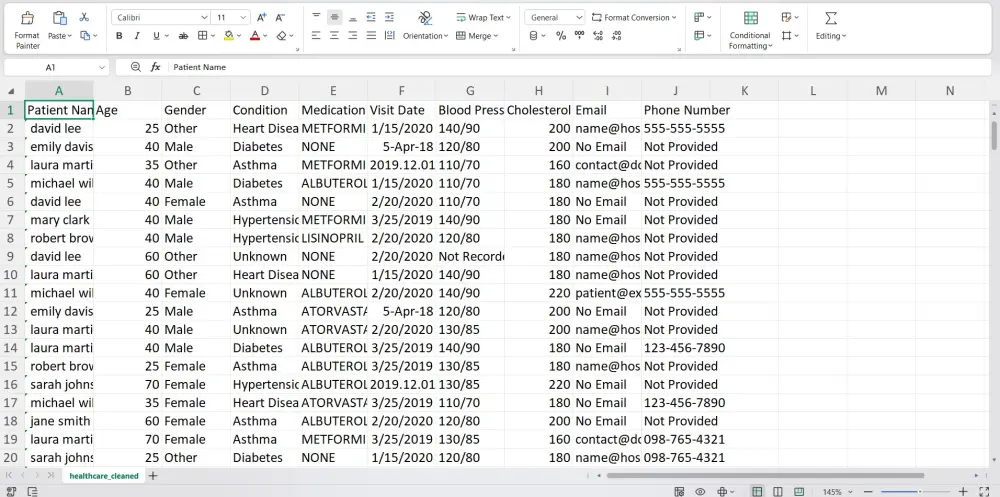
Task: Decrease indent icon
Action: (371, 17)
